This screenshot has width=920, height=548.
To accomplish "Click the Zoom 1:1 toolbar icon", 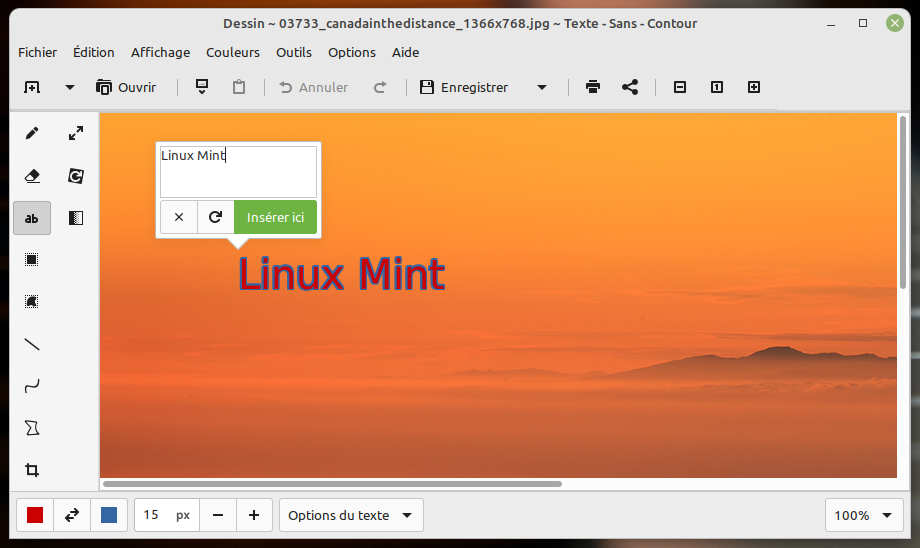I will click(x=717, y=87).
